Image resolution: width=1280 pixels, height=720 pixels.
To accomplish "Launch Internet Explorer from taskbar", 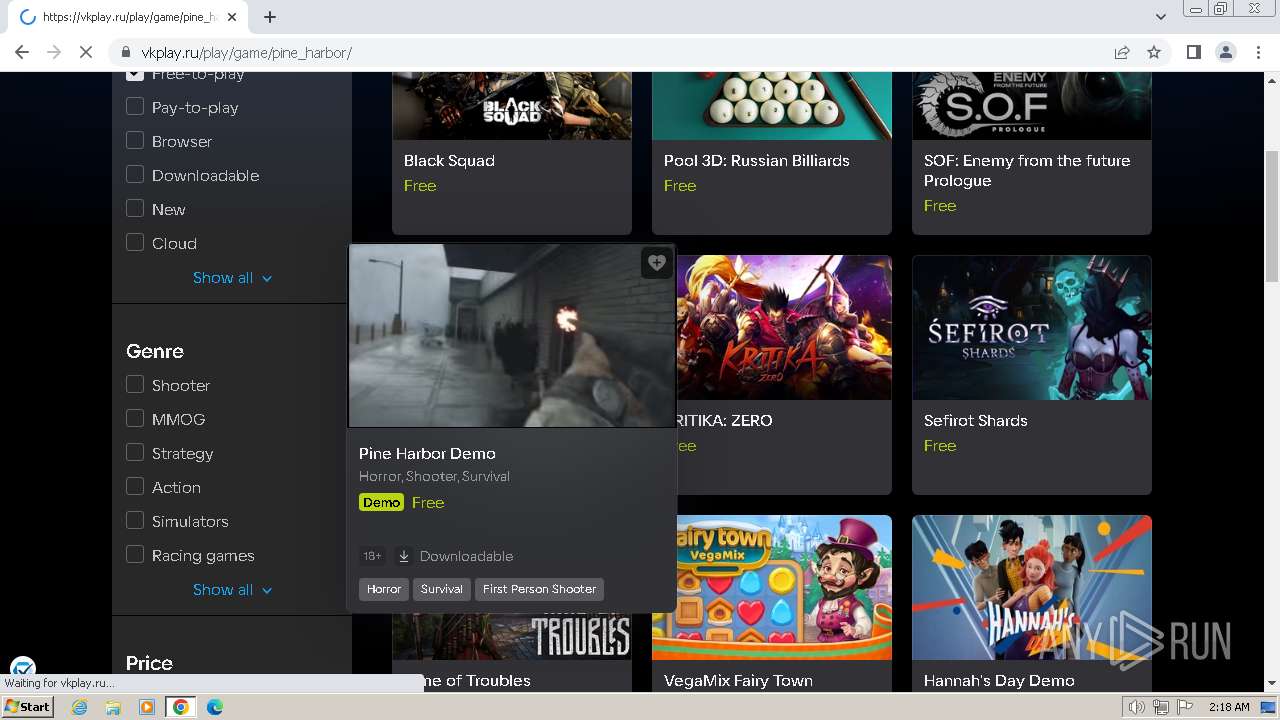I will (x=80, y=707).
